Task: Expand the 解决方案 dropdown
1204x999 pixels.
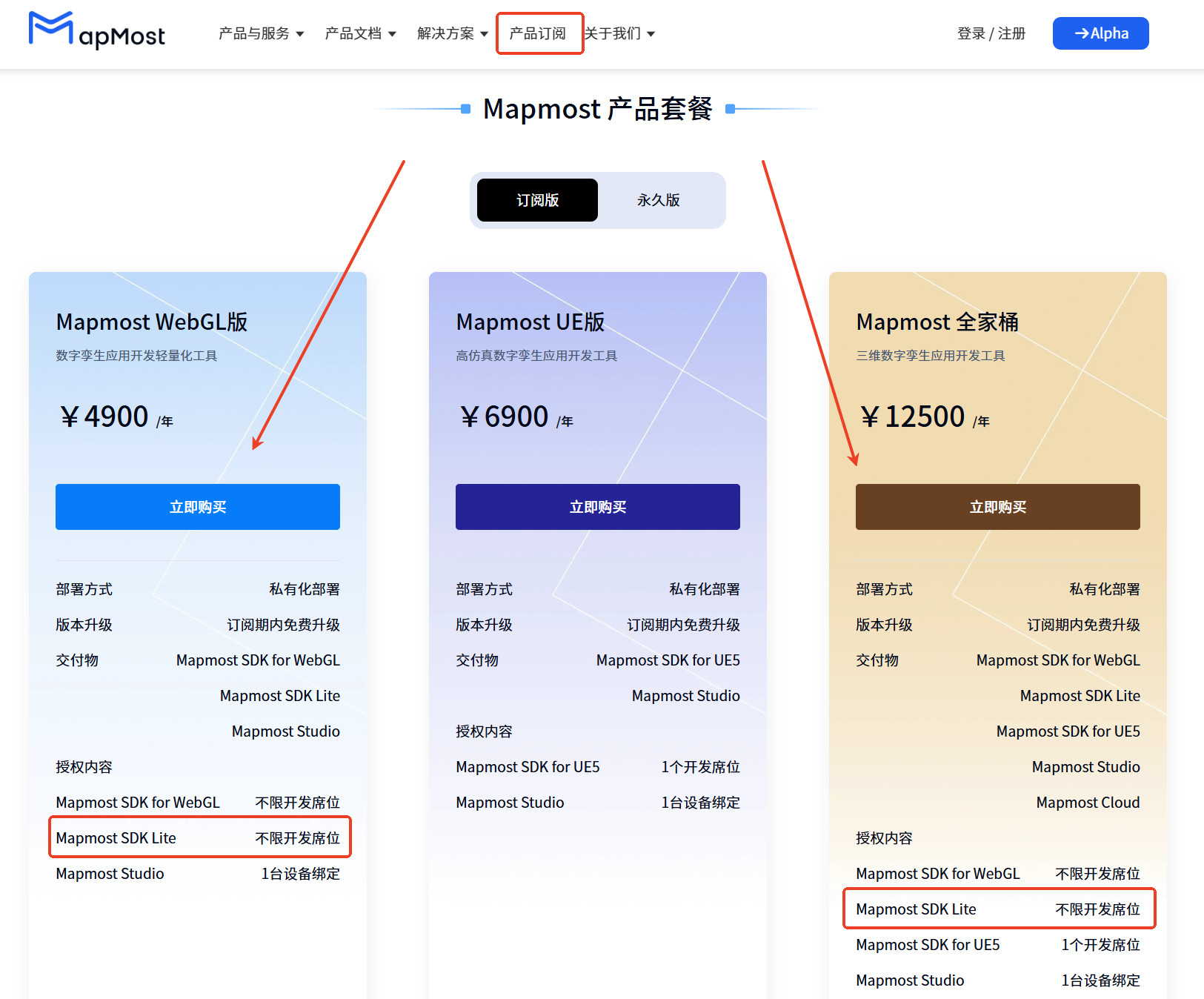Action: tap(453, 33)
